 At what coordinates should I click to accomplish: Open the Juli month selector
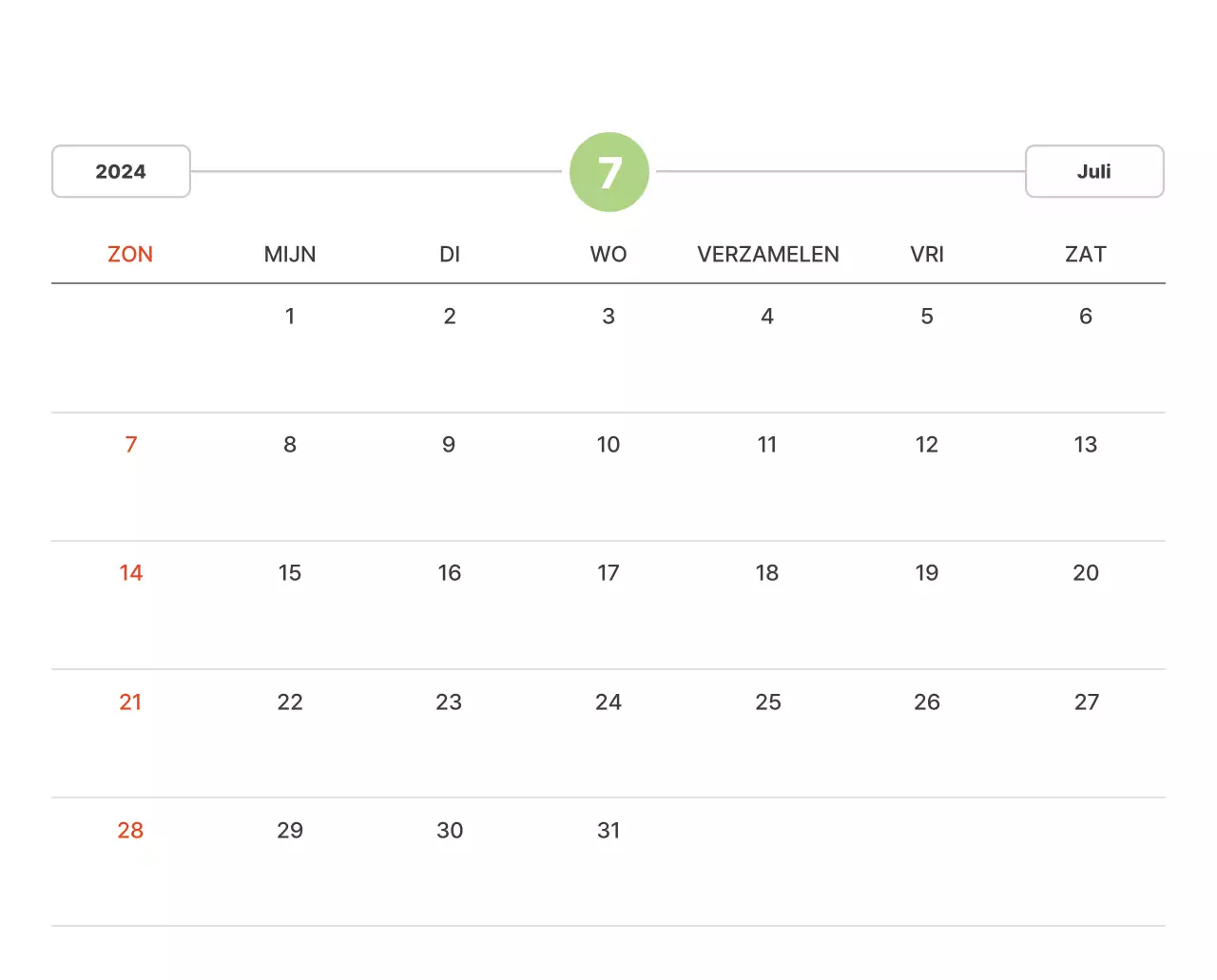1094,172
